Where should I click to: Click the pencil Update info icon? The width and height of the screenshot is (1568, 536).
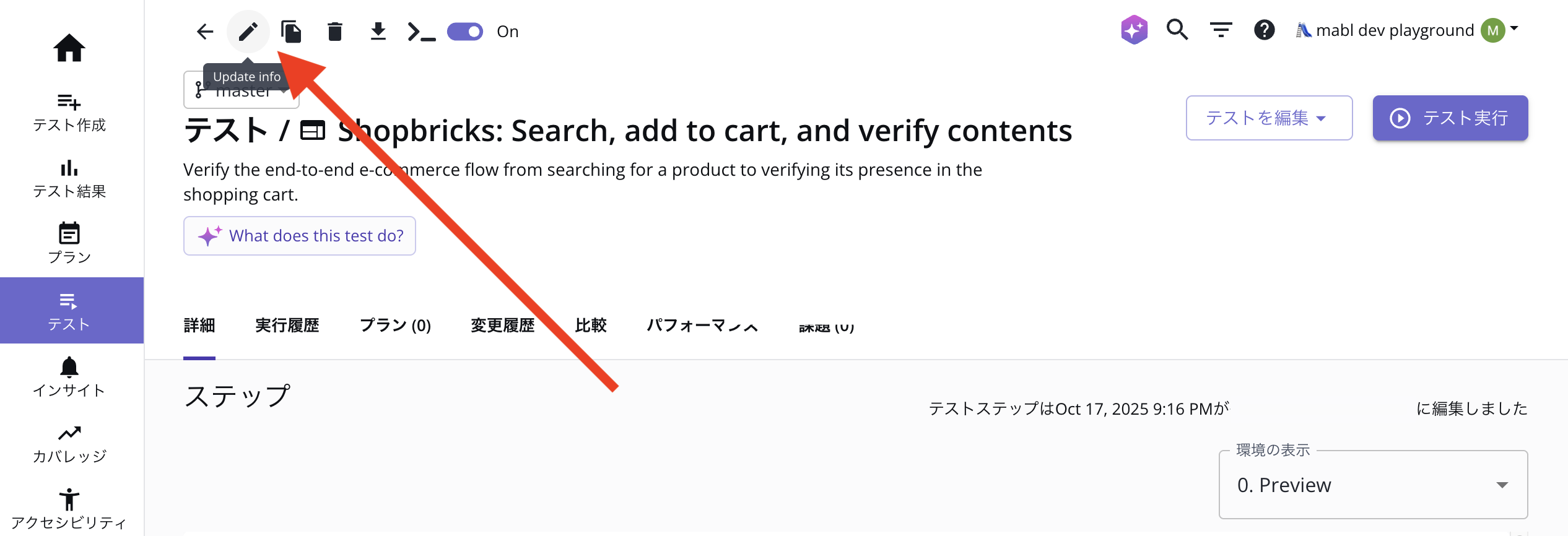(248, 32)
